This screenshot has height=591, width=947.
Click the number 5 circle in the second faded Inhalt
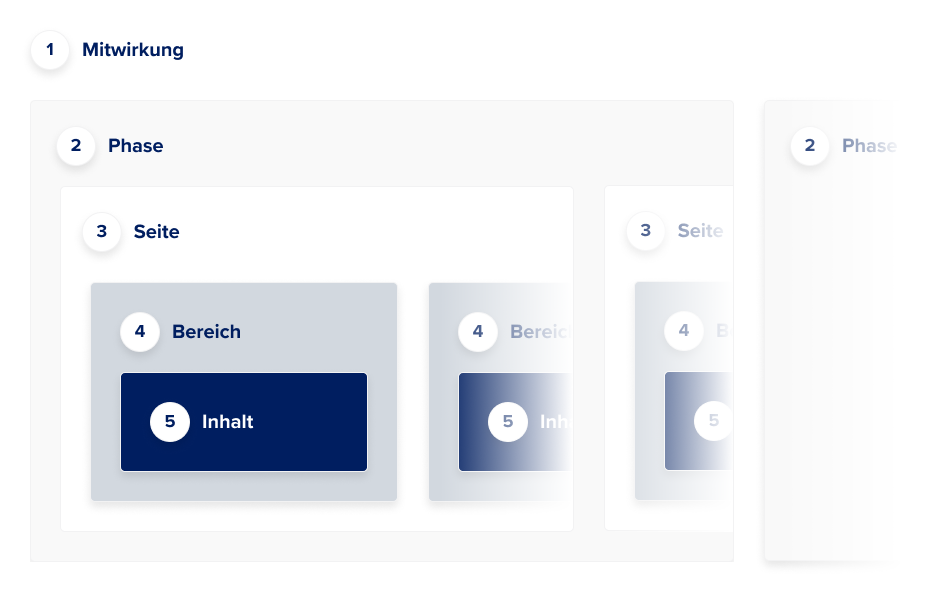[508, 421]
